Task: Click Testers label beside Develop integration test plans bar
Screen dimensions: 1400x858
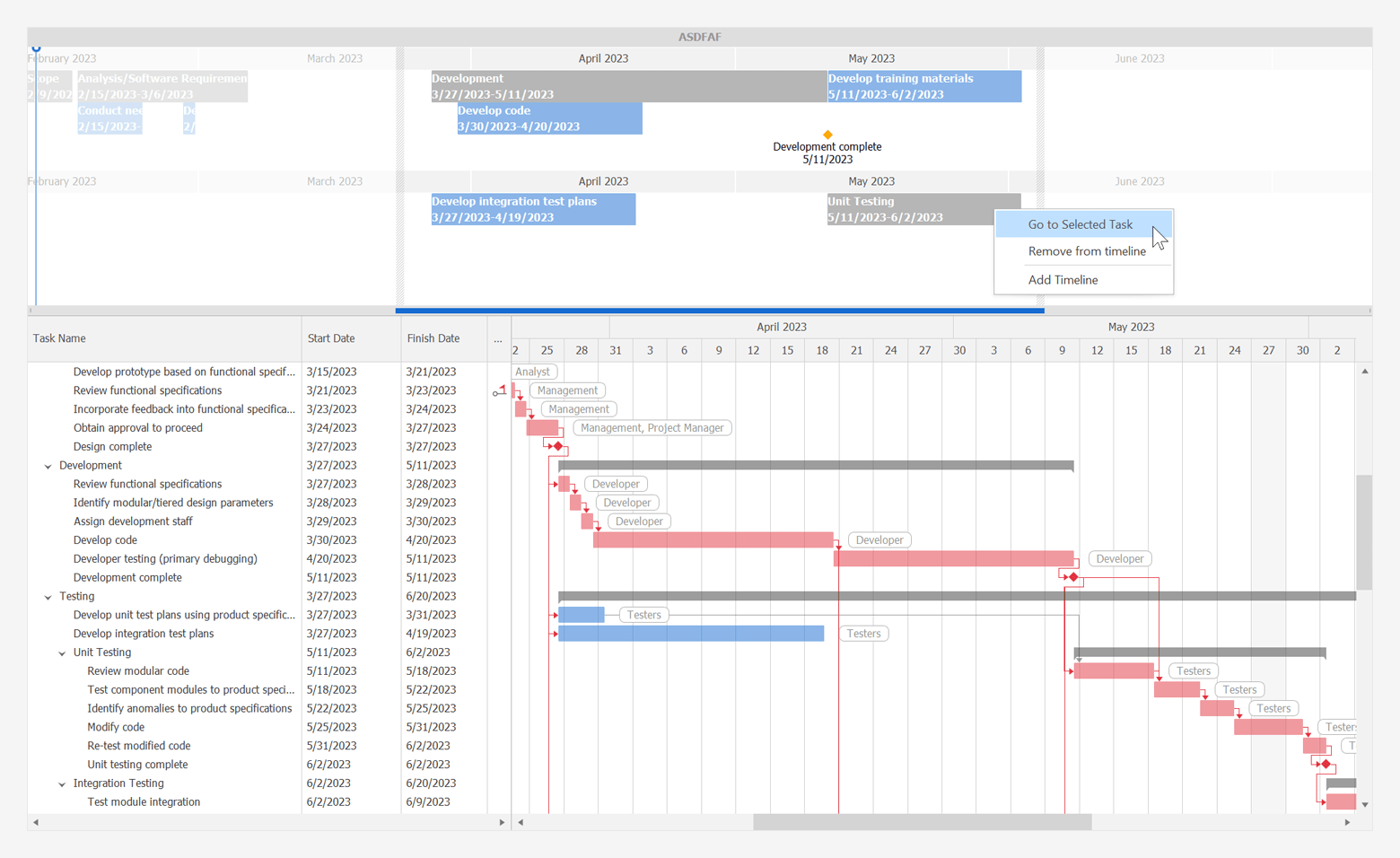Action: (x=863, y=634)
